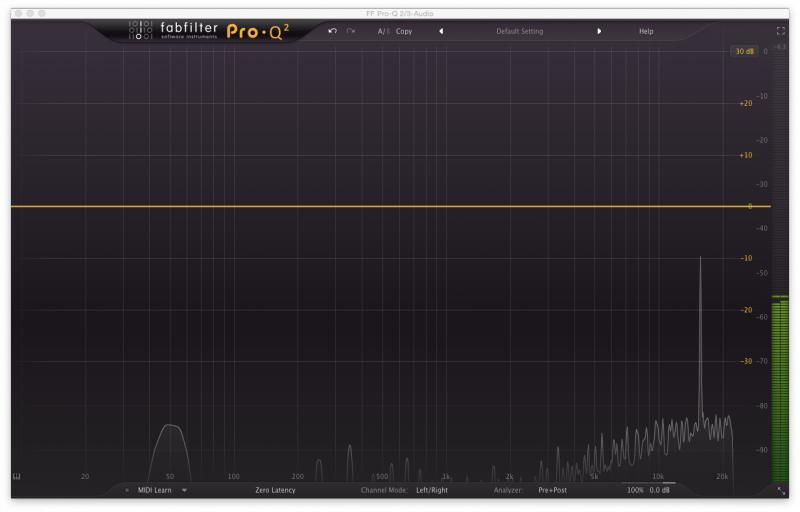Click the resize handle icon

point(781,491)
